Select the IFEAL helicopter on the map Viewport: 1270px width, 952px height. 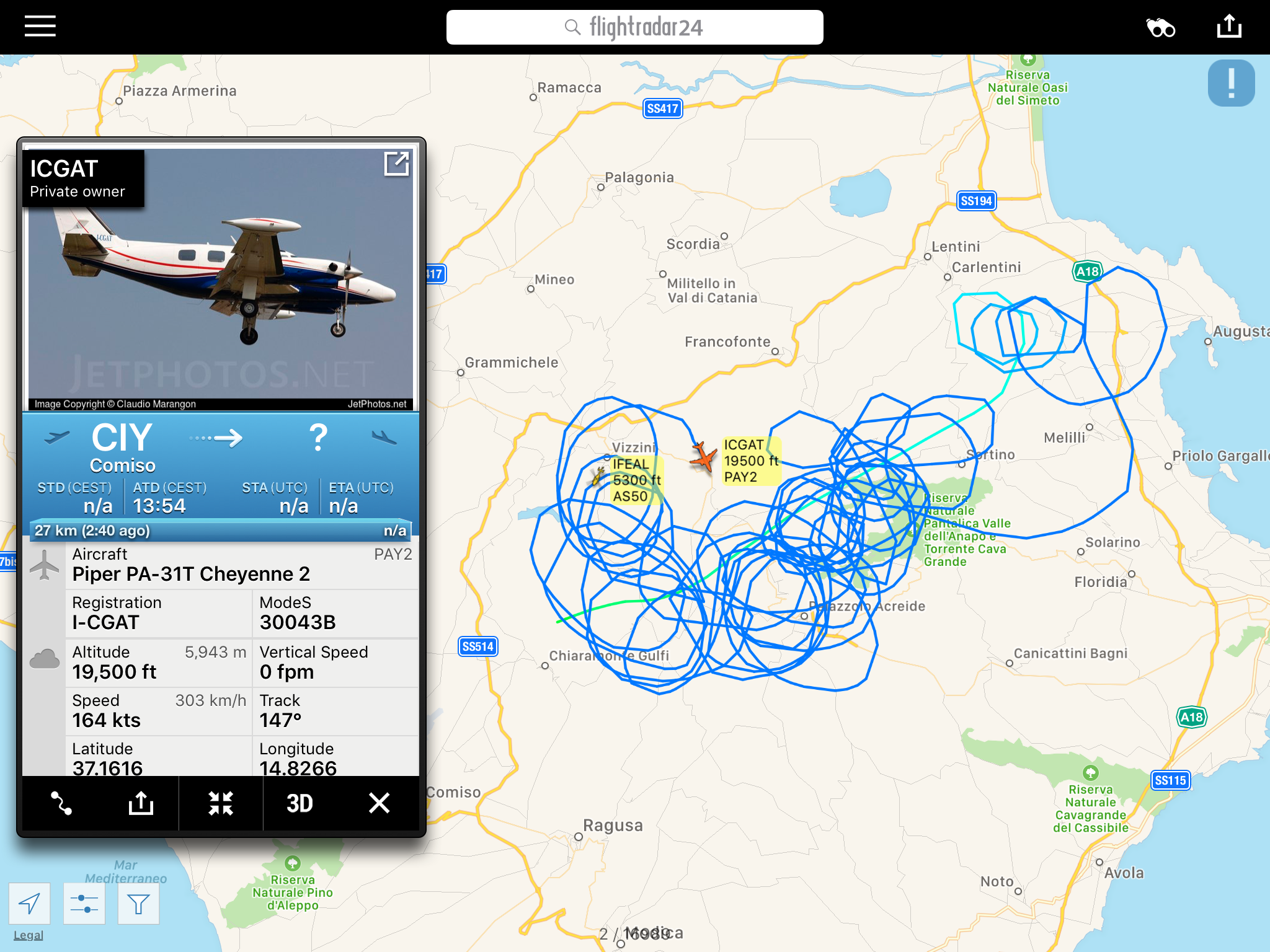(x=598, y=476)
